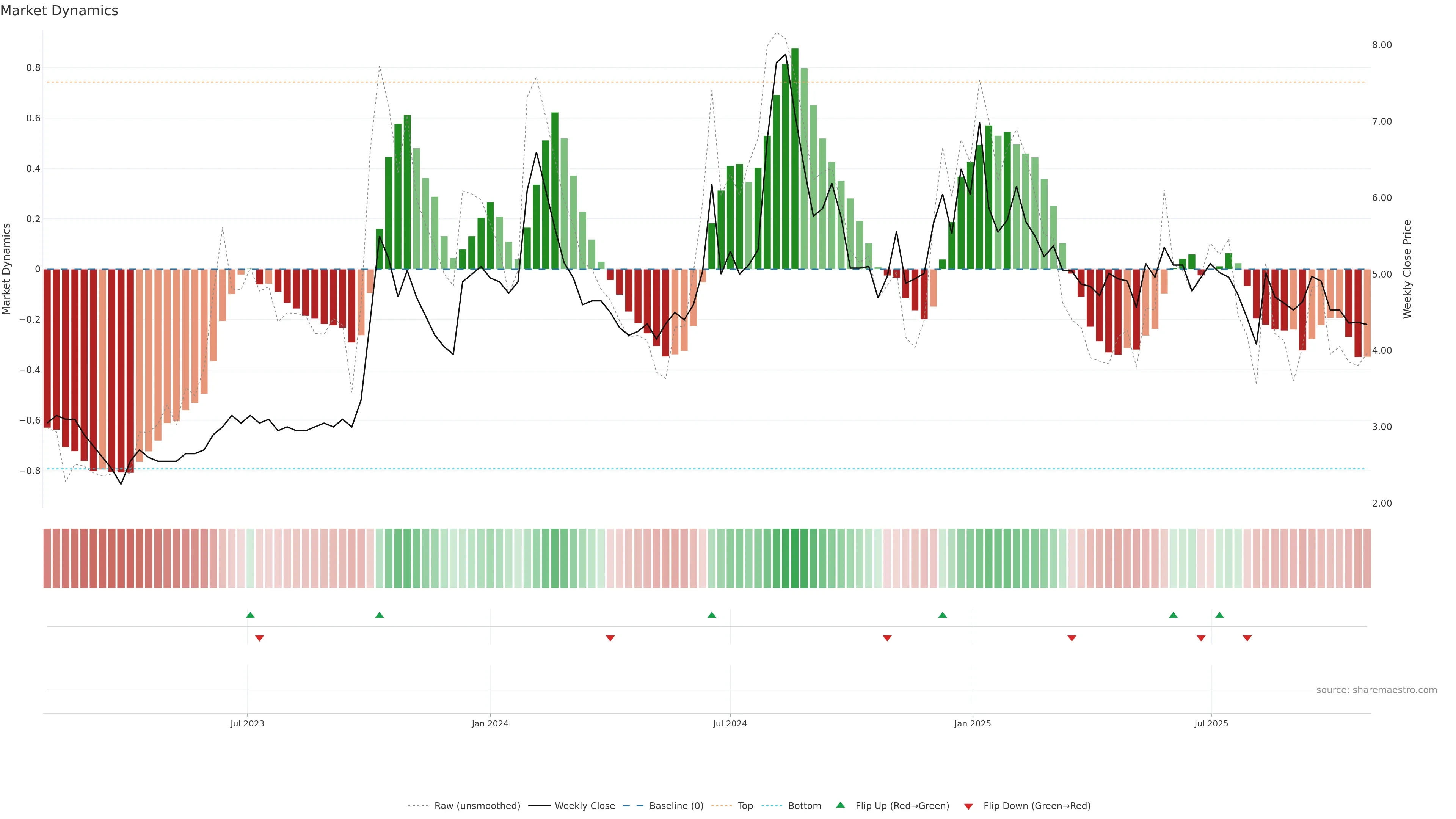Click the green Flip Up legend triangle
Screen dimensions: 1456x819
coord(841,805)
